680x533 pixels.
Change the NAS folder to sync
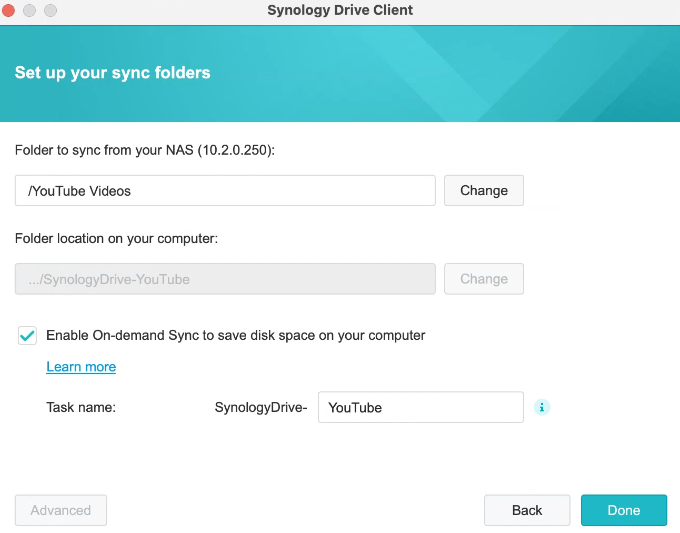click(x=484, y=190)
